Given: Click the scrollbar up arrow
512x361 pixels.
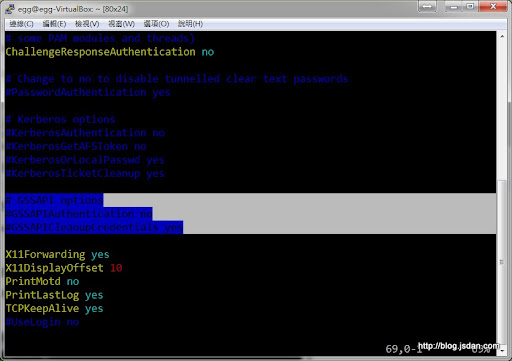Looking at the screenshot, I should 502,36.
